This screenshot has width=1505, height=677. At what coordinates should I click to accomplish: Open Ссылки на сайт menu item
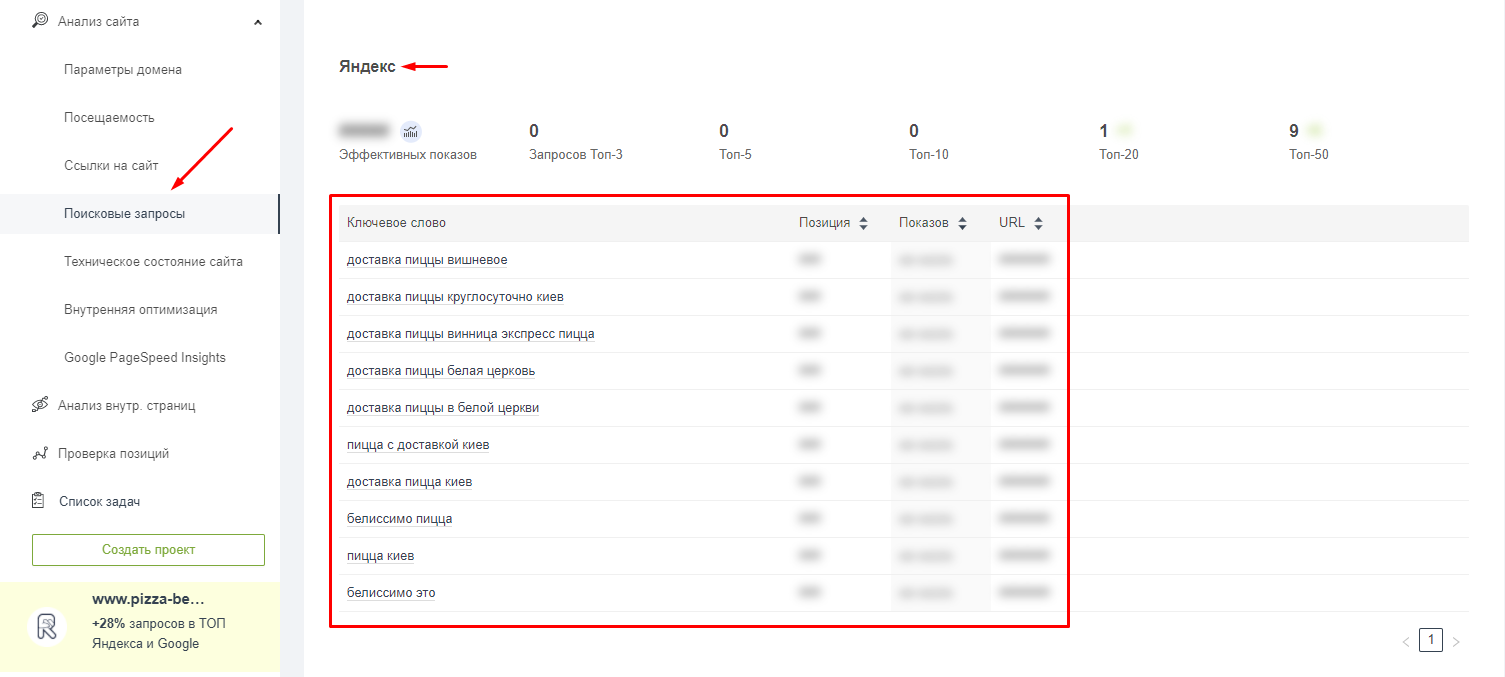(111, 166)
